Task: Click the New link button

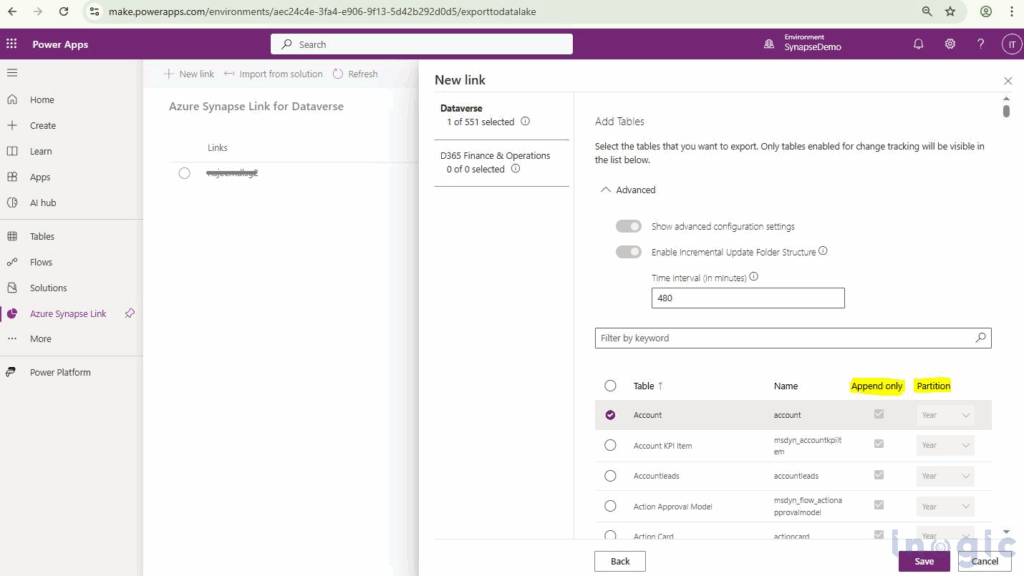Action: point(189,73)
